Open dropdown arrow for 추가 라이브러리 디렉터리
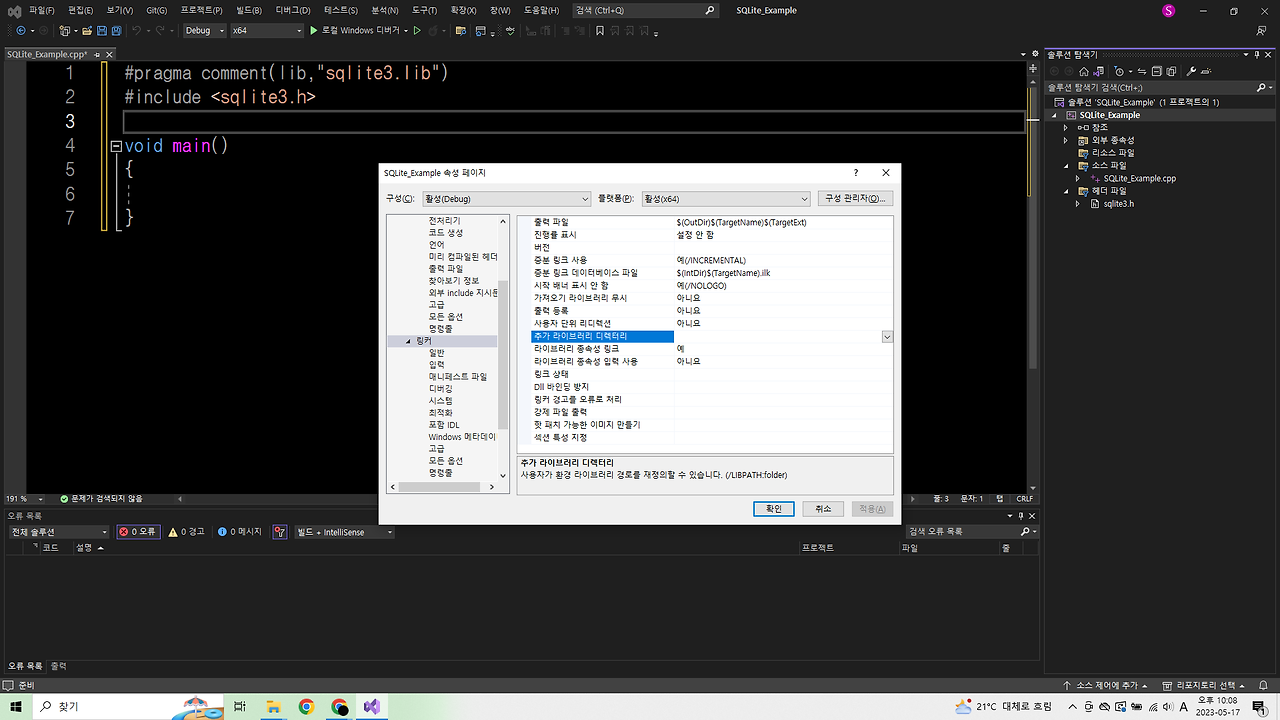 point(887,337)
